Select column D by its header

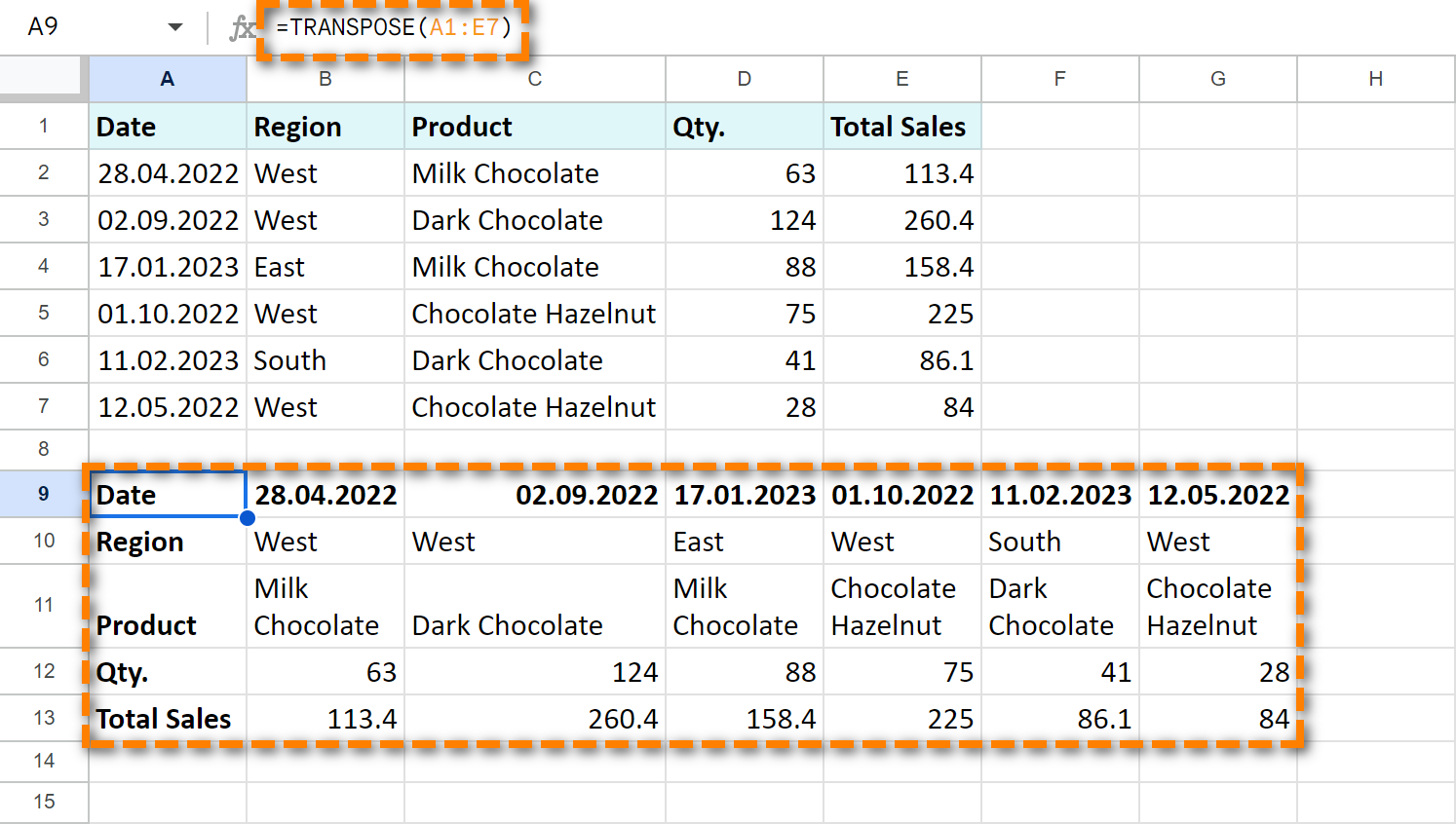[x=744, y=78]
